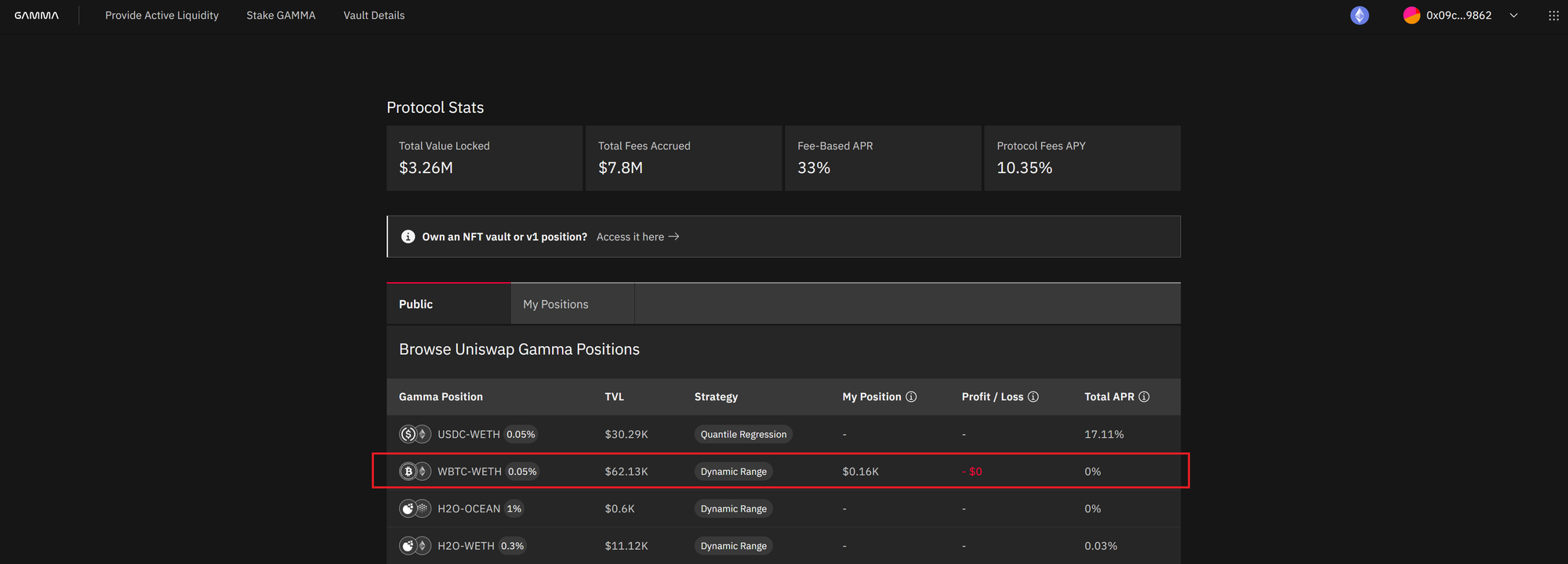Select the WBTC-WETH position name
1568x564 pixels.
pos(470,472)
